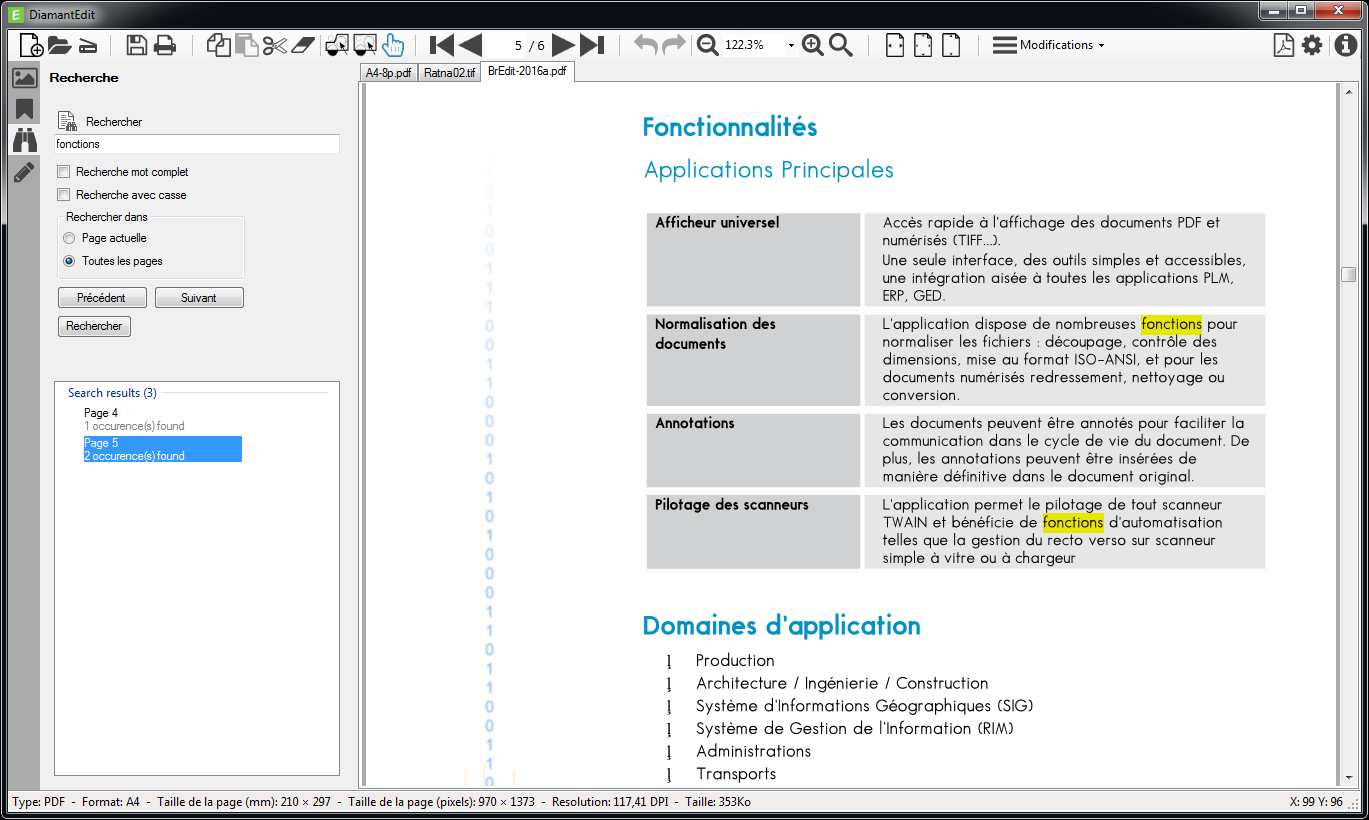The height and width of the screenshot is (820, 1369).
Task: Cut selection with the scissors icon
Action: pyautogui.click(x=275, y=45)
